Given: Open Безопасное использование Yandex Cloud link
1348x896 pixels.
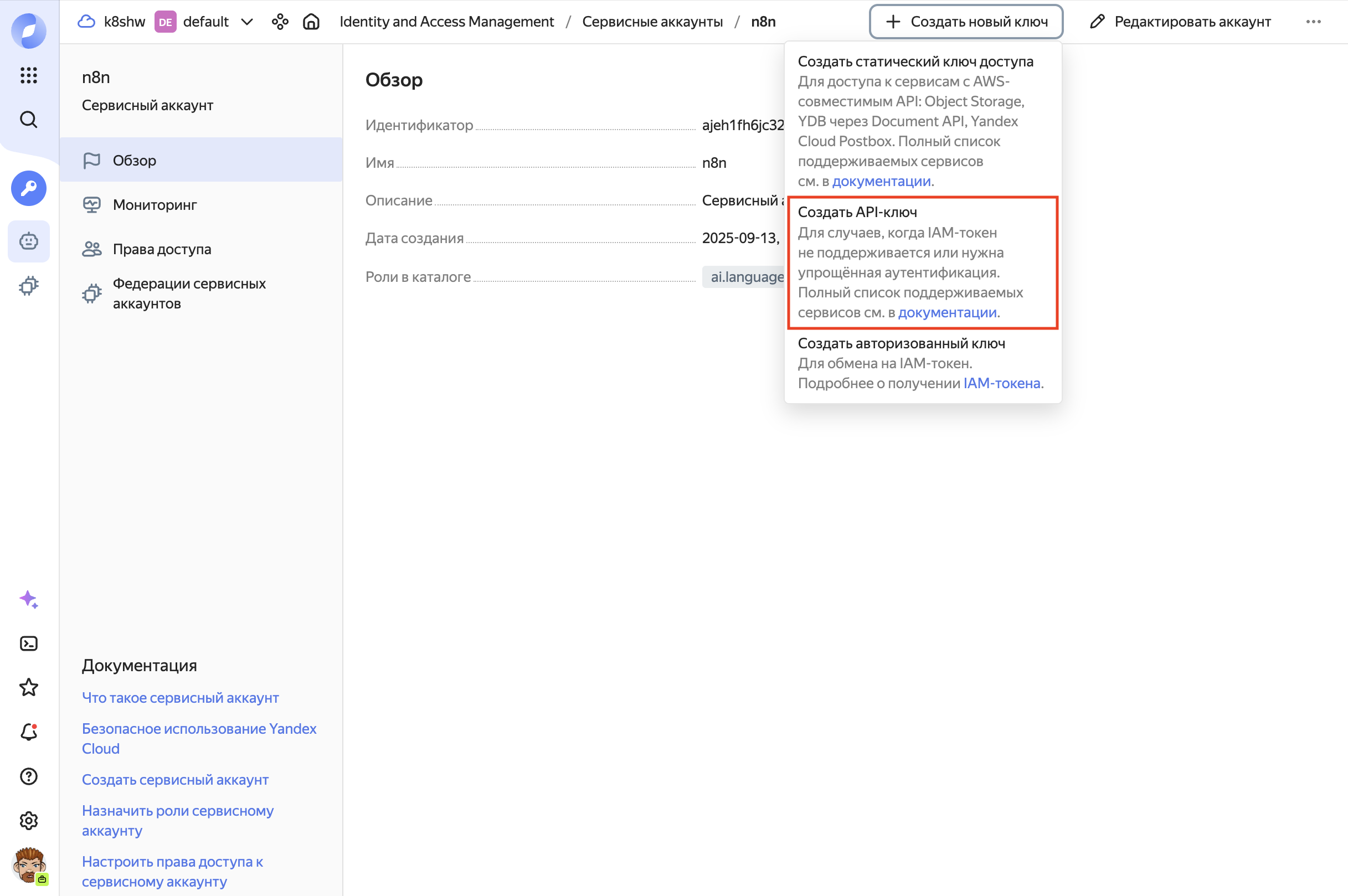Looking at the screenshot, I should tap(199, 738).
